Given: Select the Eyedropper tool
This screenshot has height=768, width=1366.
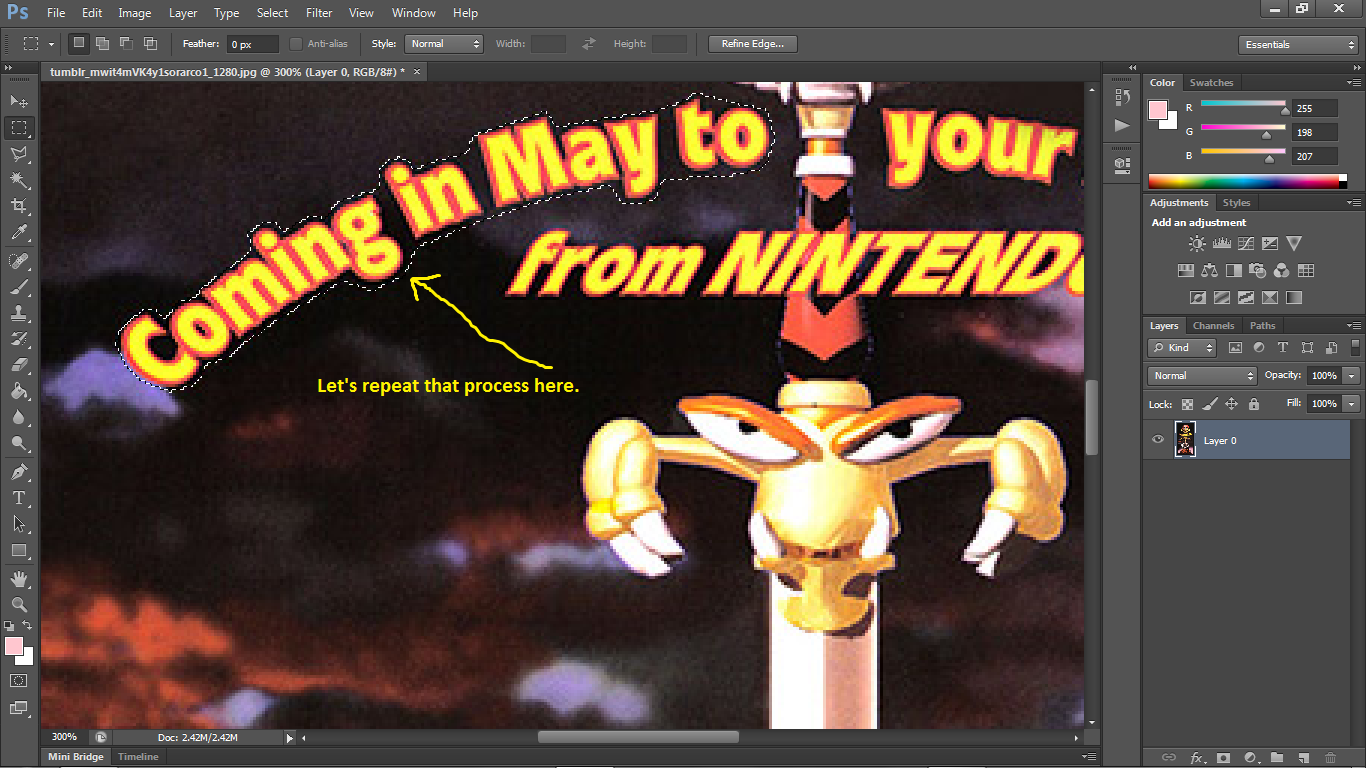Looking at the screenshot, I should coord(19,232).
